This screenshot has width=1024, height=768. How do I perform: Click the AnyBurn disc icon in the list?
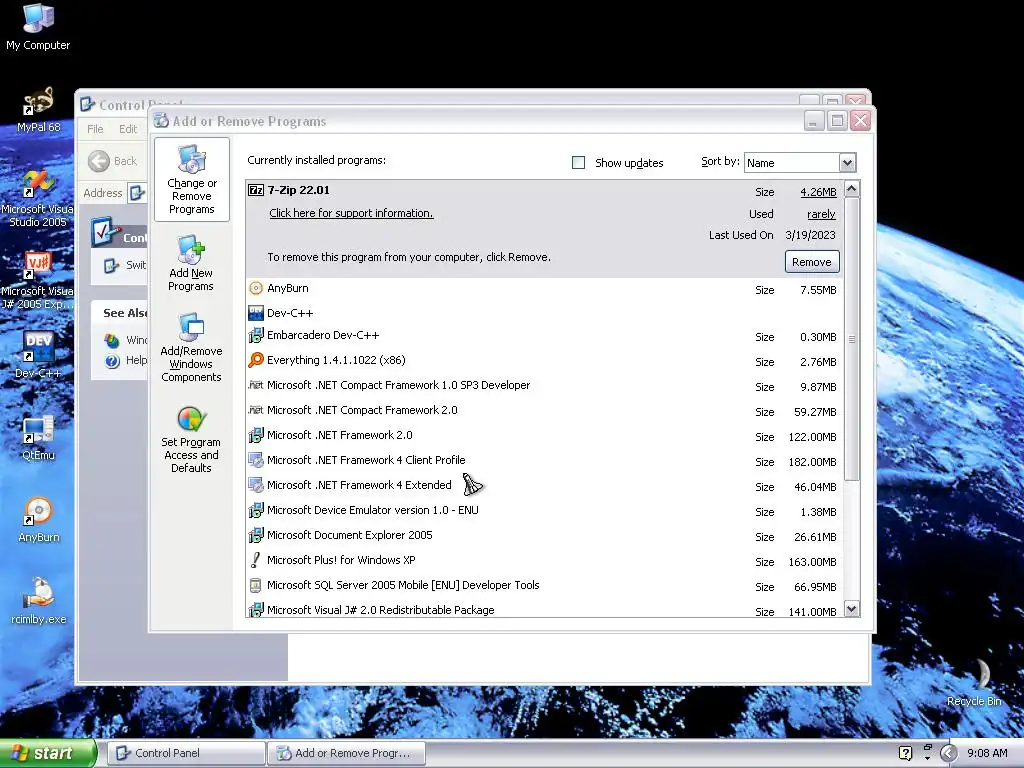(255, 288)
